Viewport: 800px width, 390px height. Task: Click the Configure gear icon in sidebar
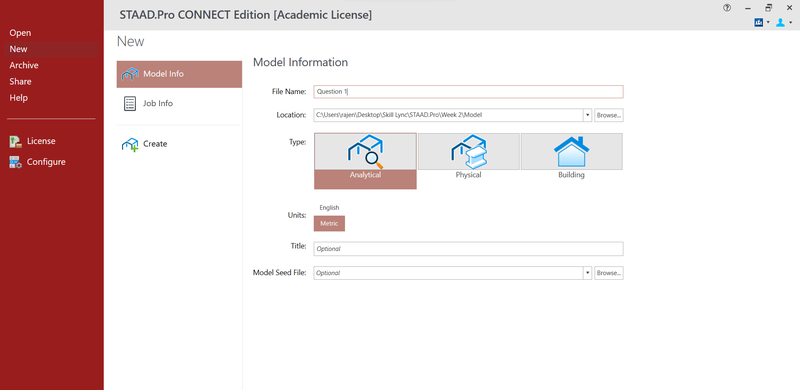[x=15, y=163]
